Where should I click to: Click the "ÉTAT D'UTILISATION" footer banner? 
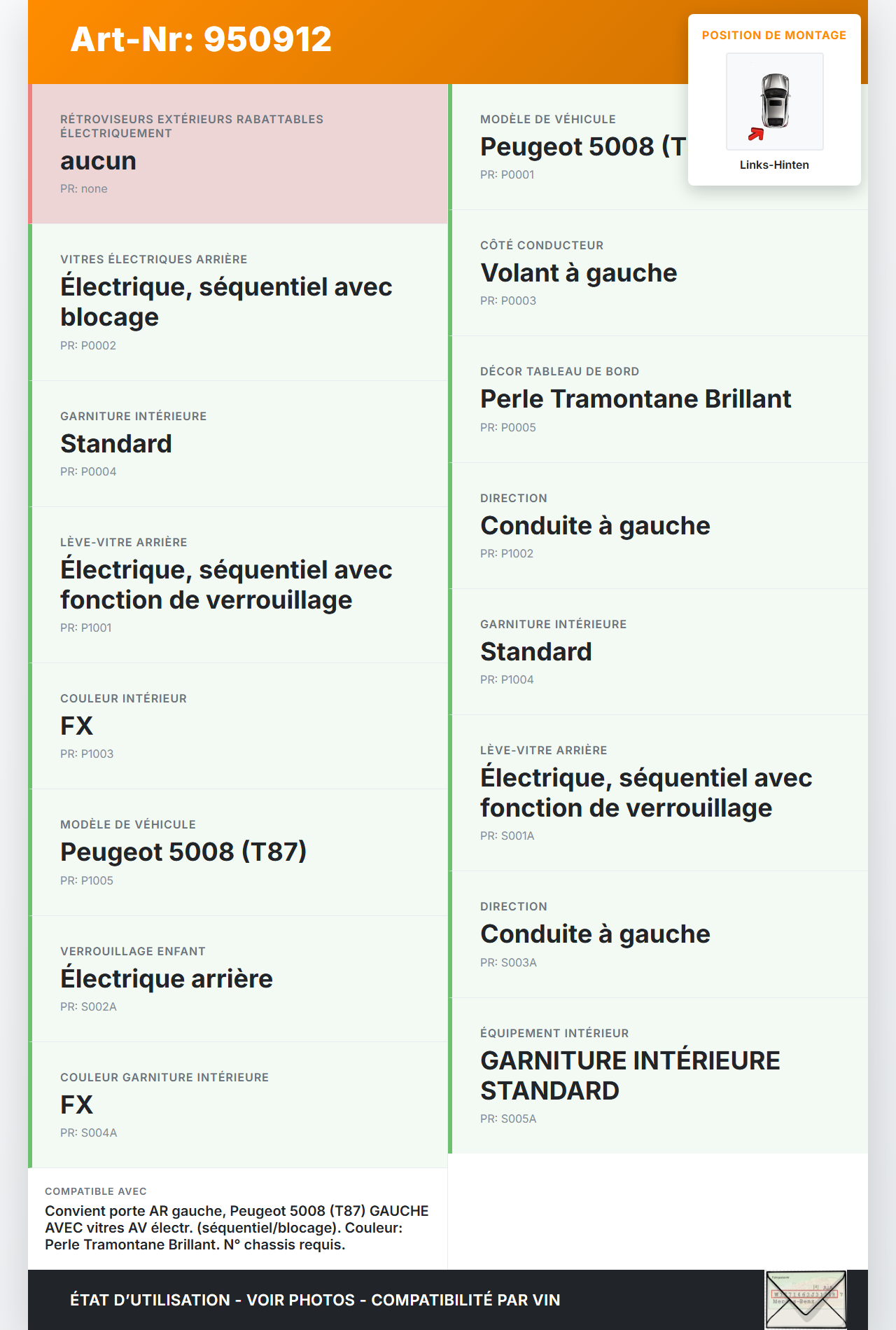[x=315, y=1300]
